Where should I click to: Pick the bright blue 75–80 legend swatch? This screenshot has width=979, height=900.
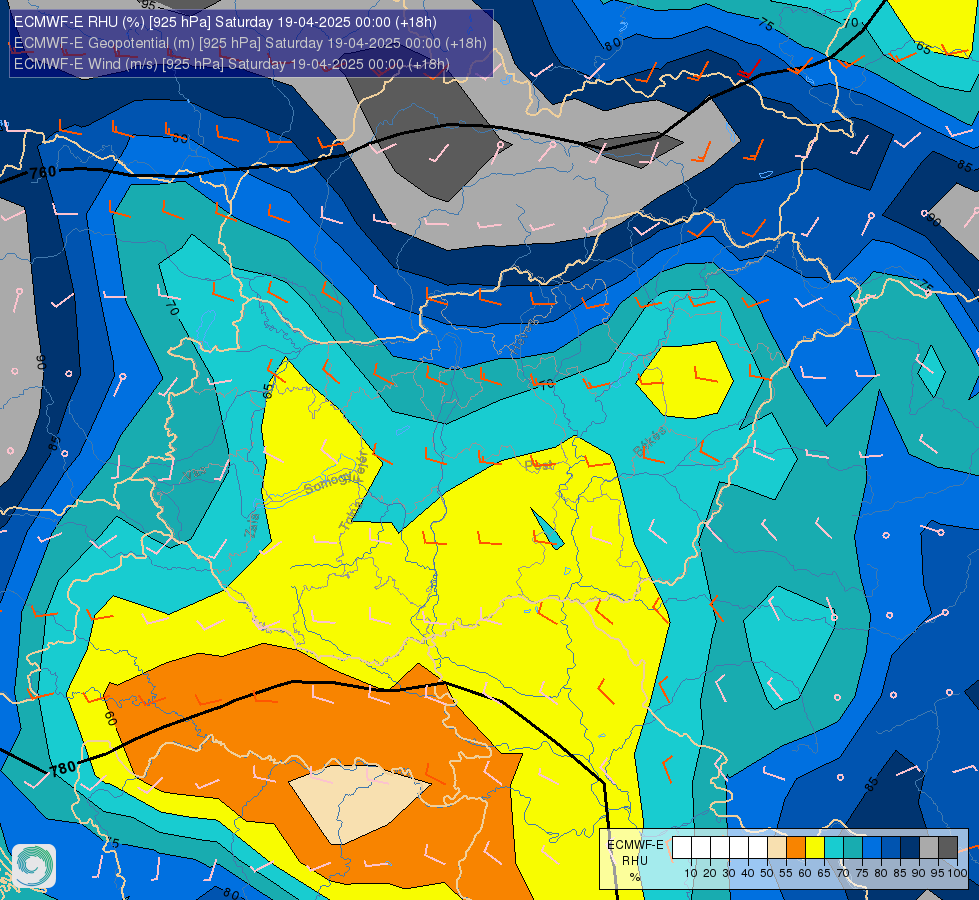point(872,848)
